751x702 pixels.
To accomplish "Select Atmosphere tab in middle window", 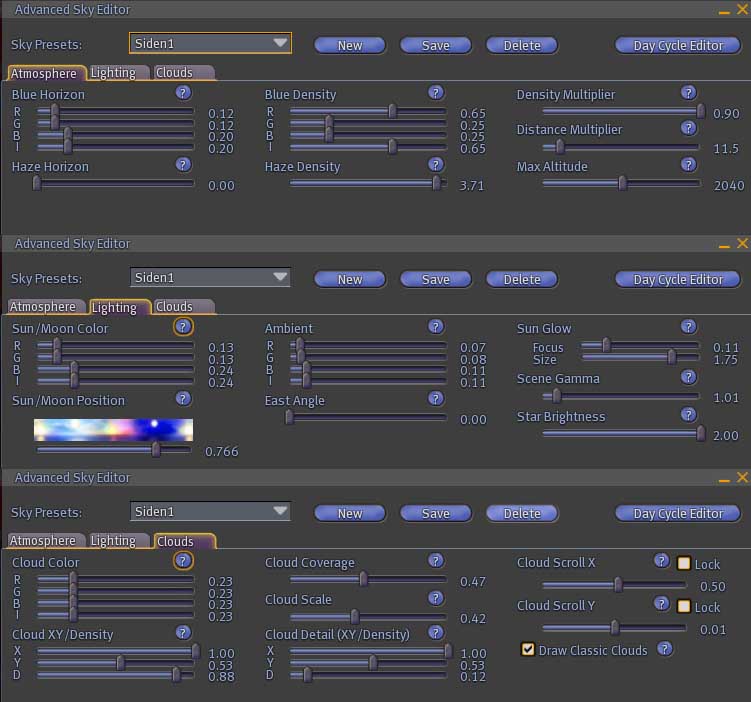I will click(46, 307).
